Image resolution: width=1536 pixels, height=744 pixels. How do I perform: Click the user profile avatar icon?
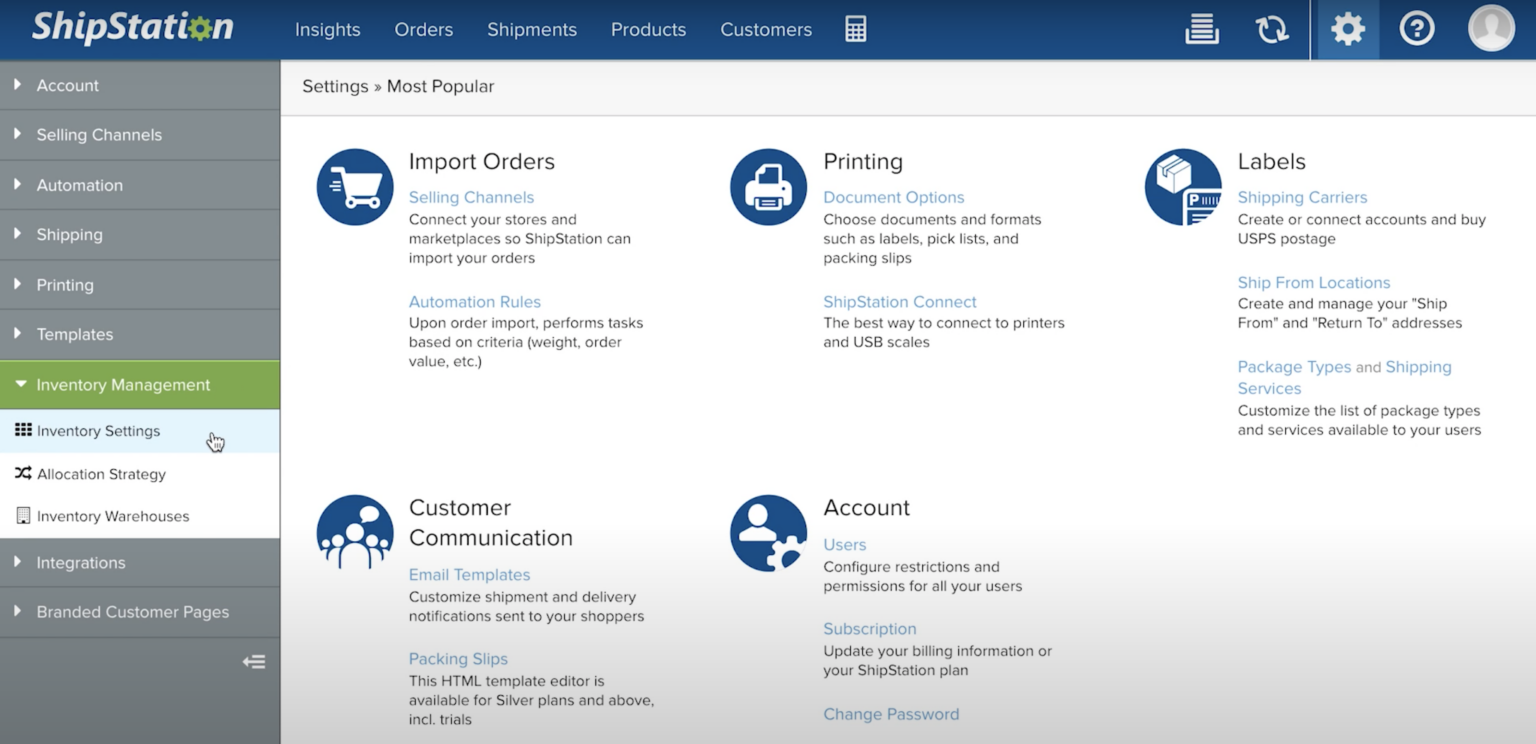pos(1490,27)
